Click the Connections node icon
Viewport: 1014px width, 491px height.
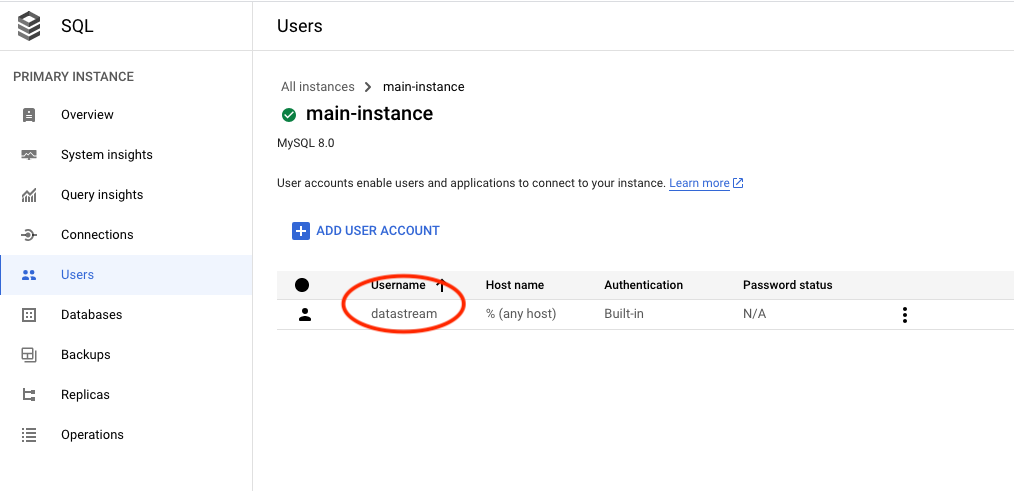[x=29, y=235]
